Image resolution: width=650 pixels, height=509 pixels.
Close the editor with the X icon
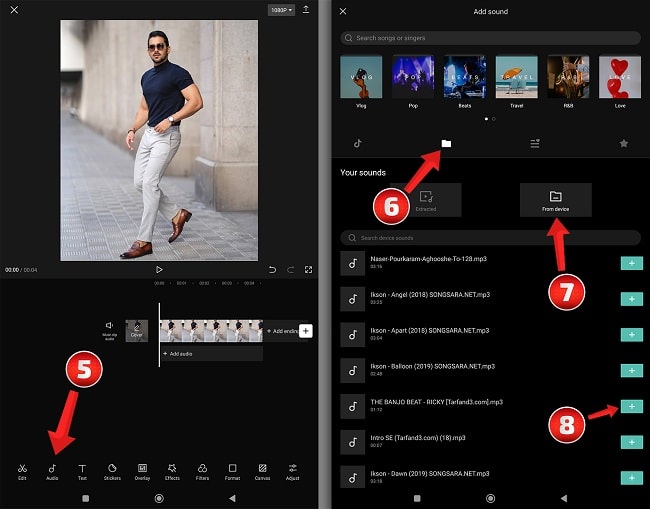[14, 10]
